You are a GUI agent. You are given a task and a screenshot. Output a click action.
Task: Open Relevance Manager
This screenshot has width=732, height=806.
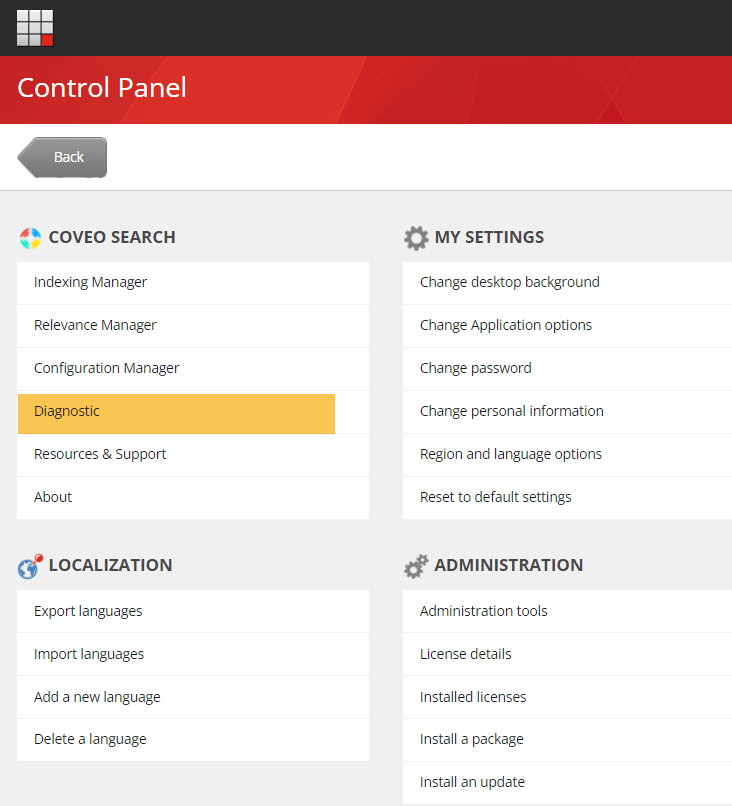pyautogui.click(x=95, y=325)
